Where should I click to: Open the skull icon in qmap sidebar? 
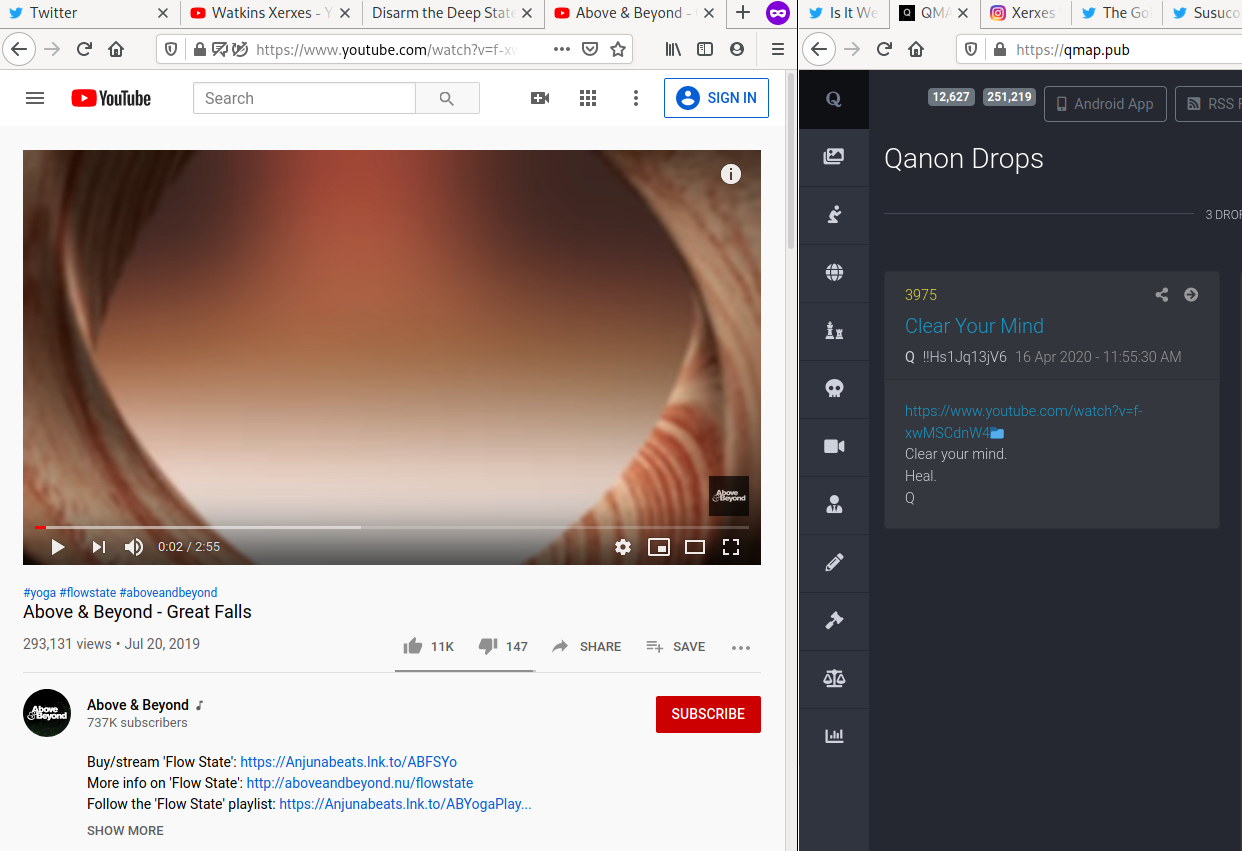(x=834, y=388)
